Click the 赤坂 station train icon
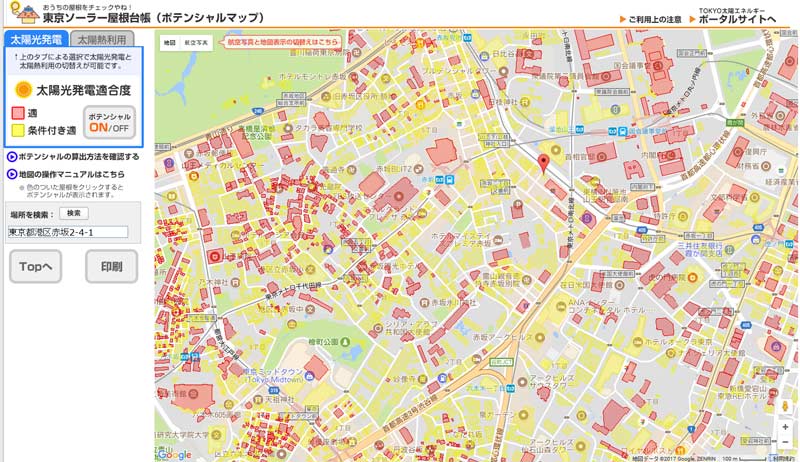 click(449, 179)
